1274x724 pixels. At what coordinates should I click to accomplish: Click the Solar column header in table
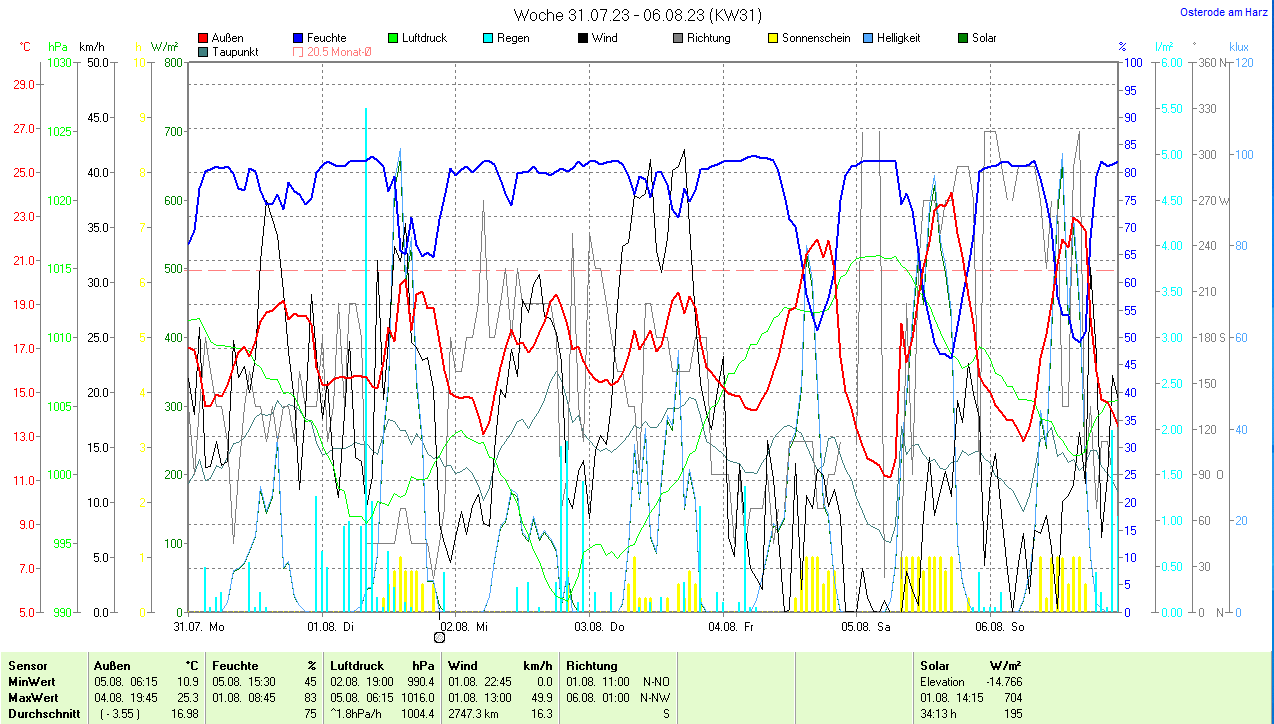tap(935, 665)
